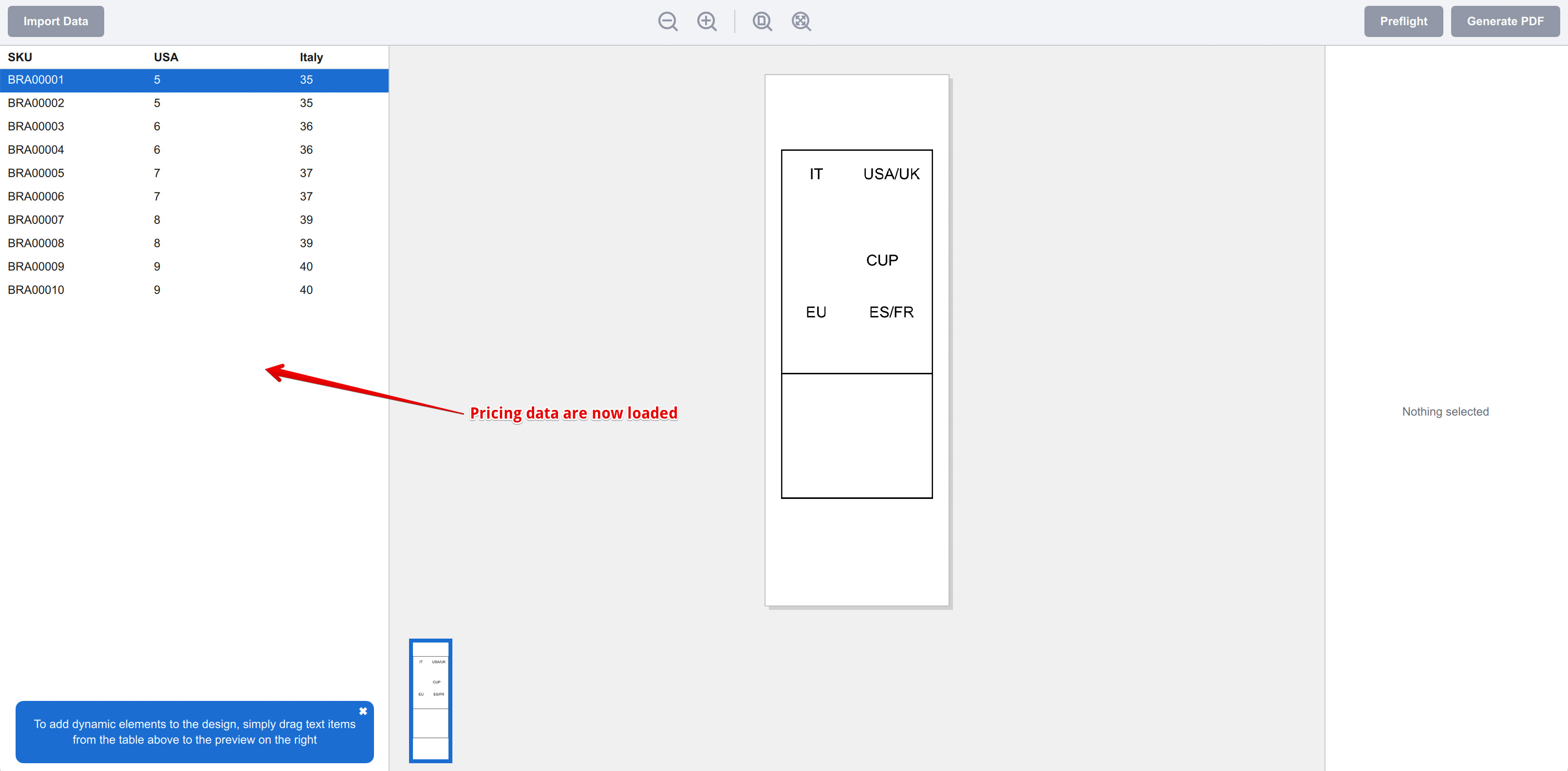Click the SKU column header

(20, 56)
